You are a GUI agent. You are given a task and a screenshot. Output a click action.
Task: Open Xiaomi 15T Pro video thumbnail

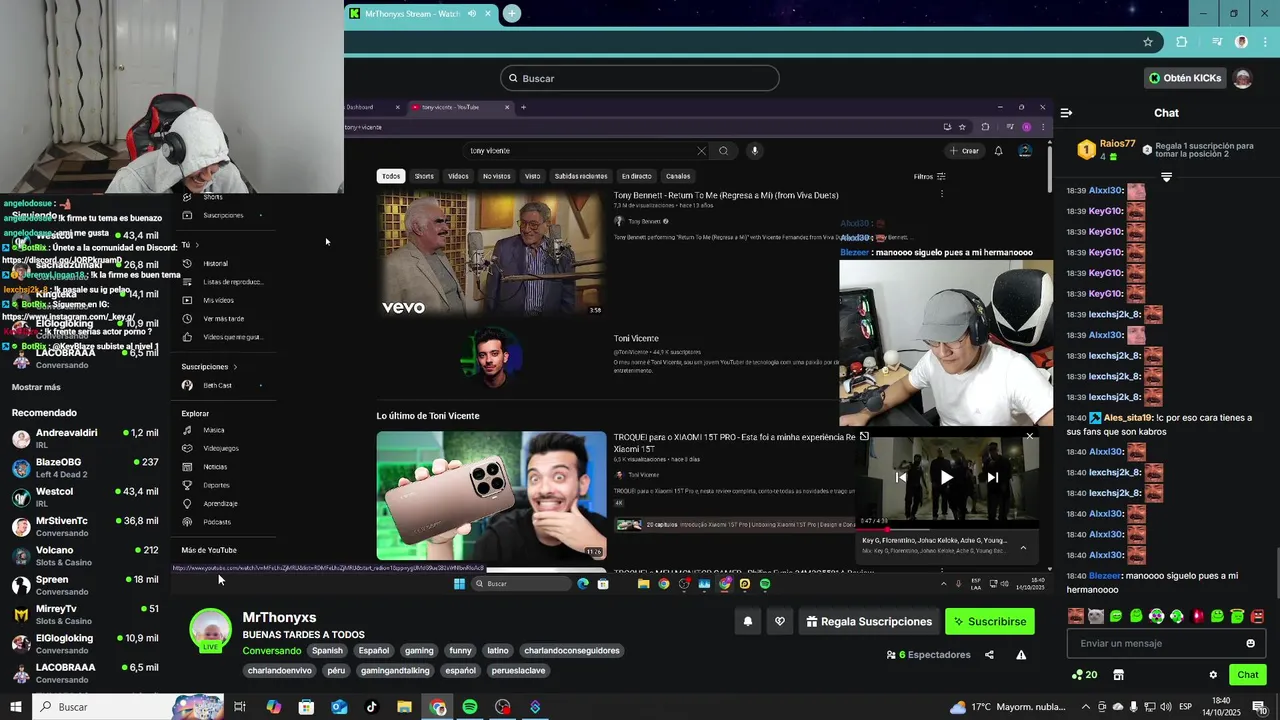(491, 495)
